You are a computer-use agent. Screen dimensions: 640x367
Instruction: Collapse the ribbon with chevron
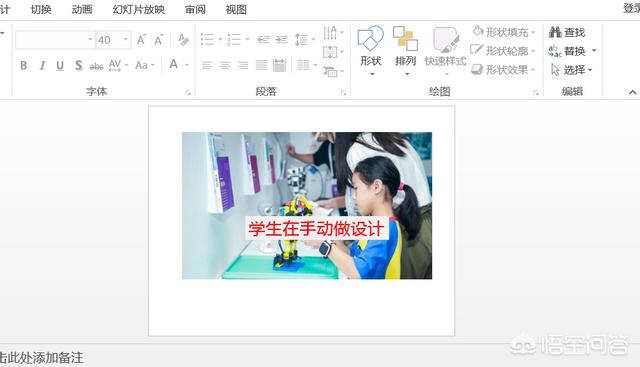click(632, 92)
